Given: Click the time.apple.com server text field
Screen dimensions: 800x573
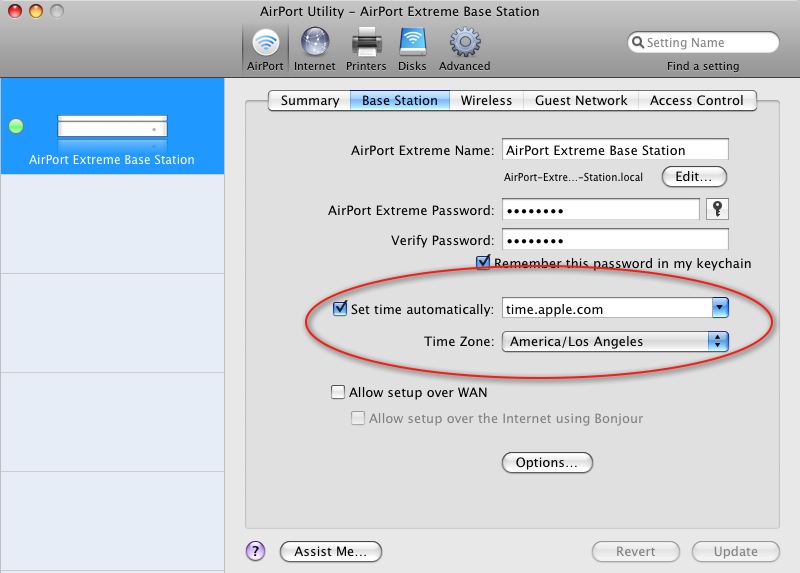Looking at the screenshot, I should pyautogui.click(x=607, y=308).
